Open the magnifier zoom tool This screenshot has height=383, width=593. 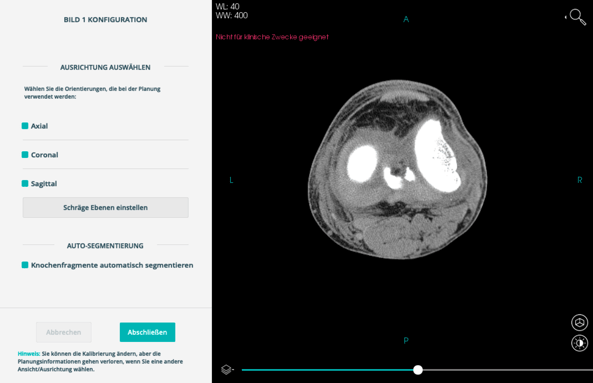577,17
